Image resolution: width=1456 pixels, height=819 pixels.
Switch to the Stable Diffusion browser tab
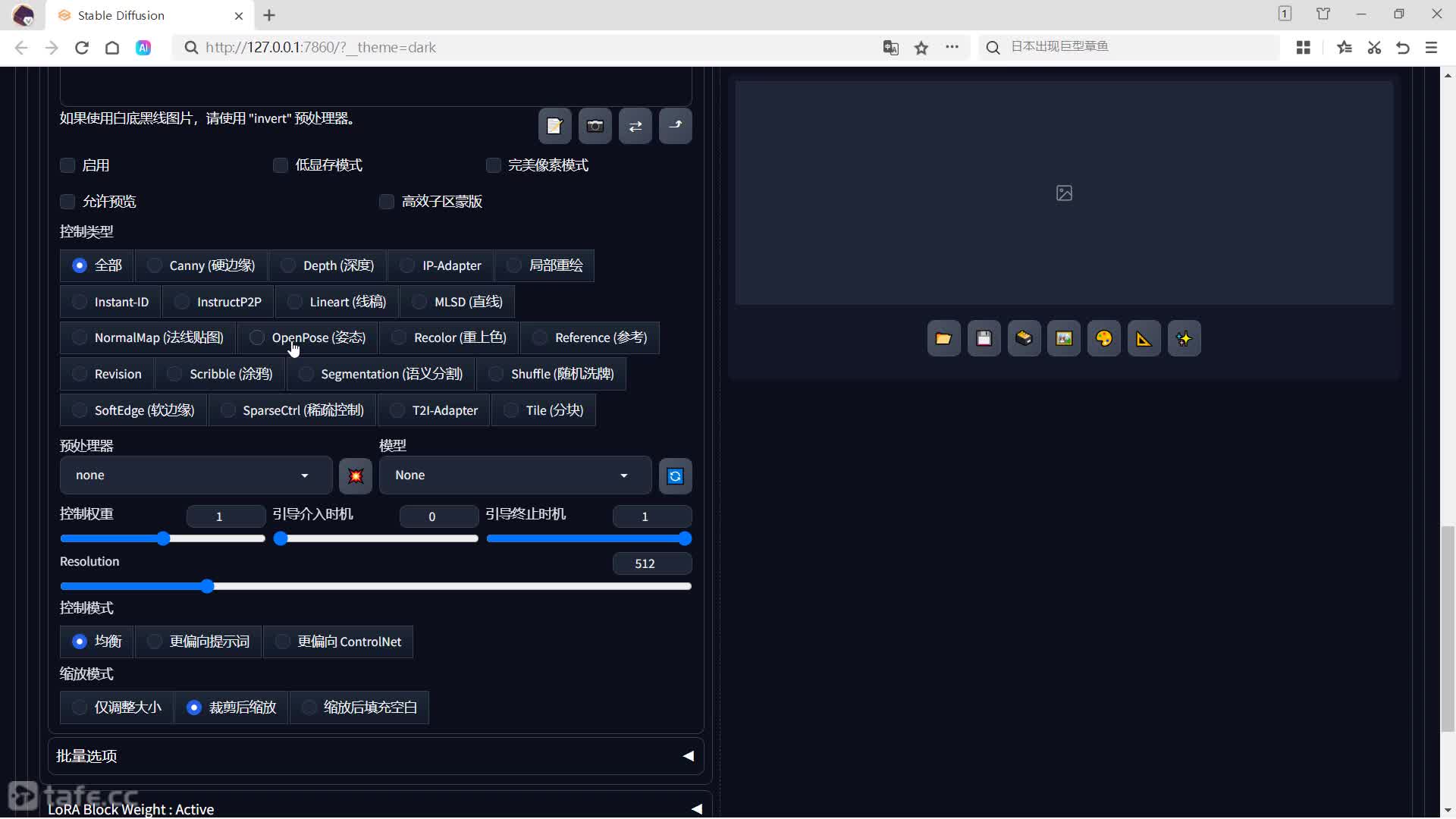click(150, 15)
